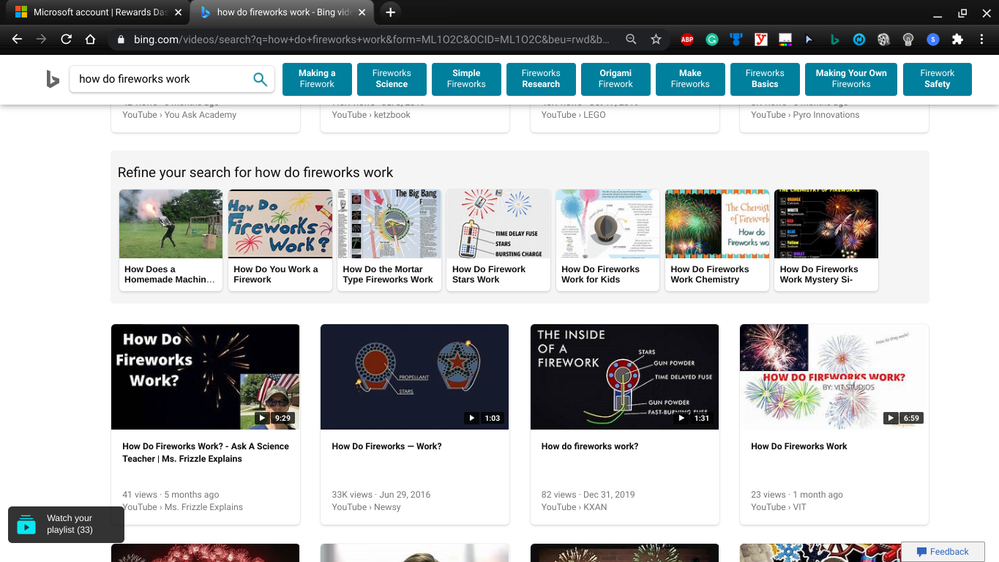This screenshot has height=562, width=999.
Task: Play the VIT Studios 6:59 video thumbnail
Action: click(834, 377)
